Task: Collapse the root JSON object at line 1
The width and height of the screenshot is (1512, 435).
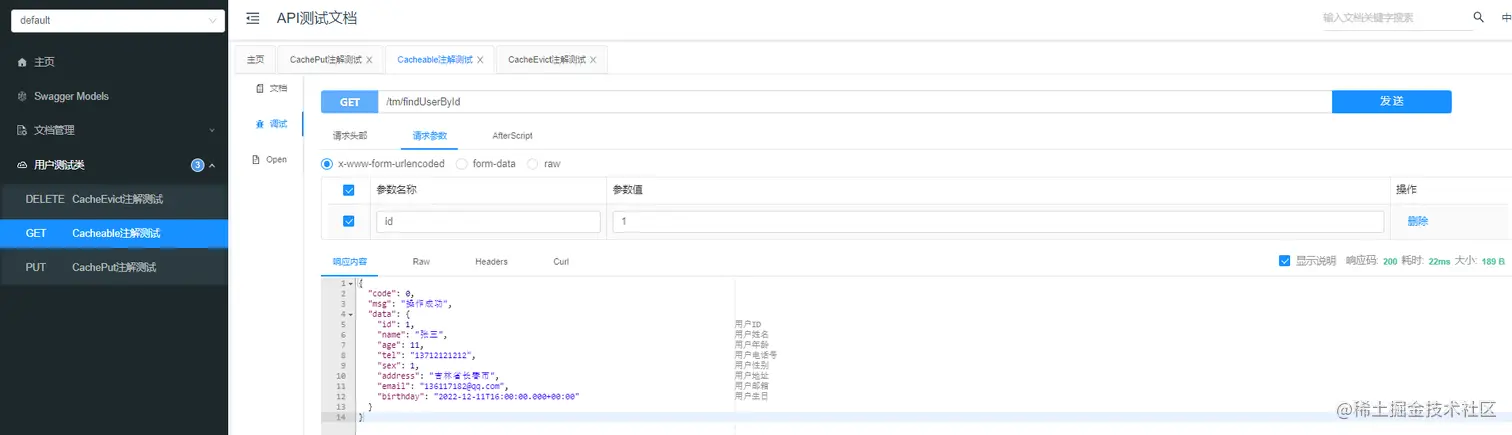Action: click(x=350, y=284)
